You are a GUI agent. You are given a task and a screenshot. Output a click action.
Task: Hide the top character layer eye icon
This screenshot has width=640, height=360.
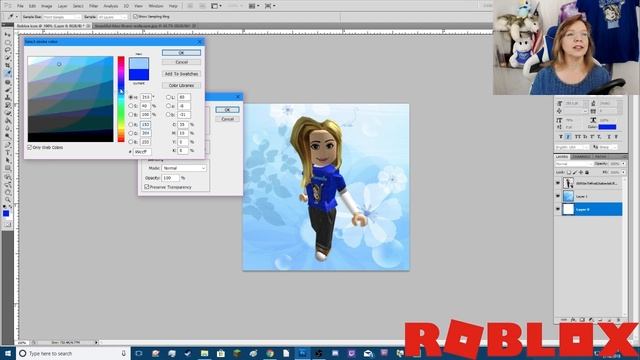click(558, 183)
